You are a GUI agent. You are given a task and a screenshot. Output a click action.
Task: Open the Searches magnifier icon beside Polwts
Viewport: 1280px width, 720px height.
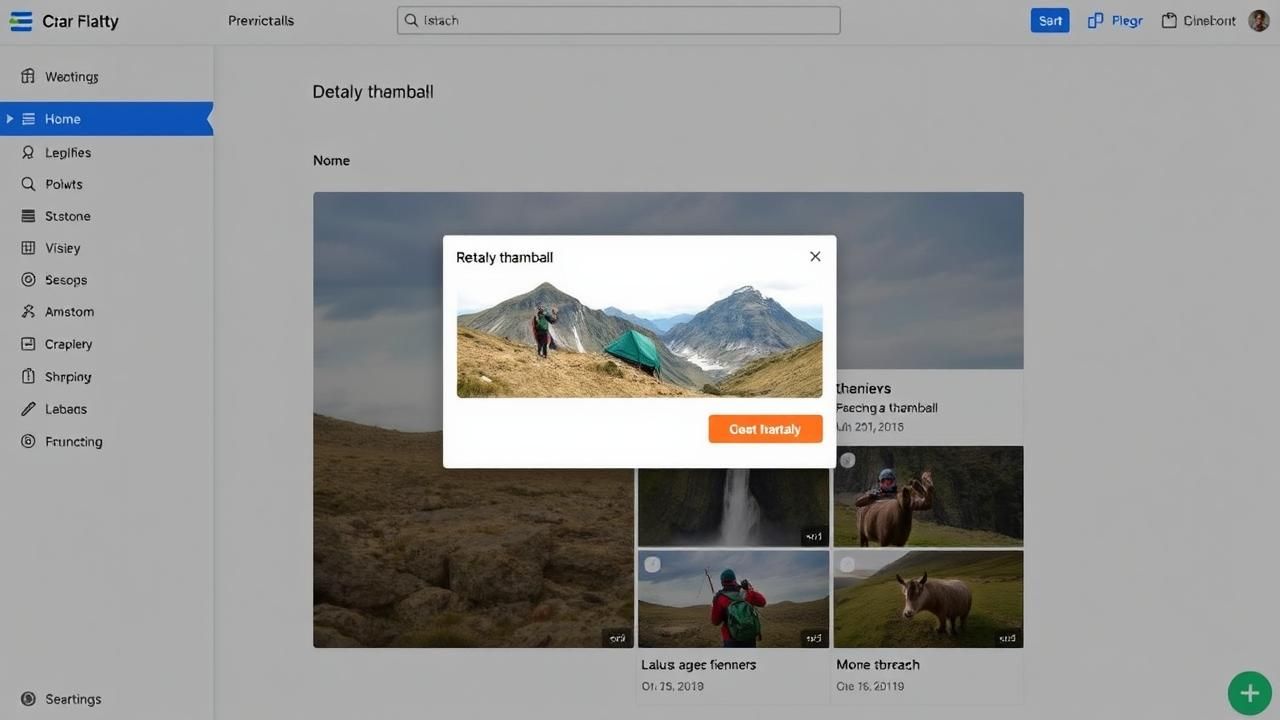pos(28,184)
